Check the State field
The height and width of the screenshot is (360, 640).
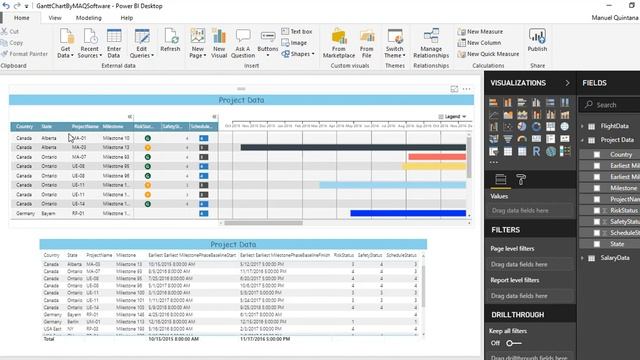(x=597, y=244)
